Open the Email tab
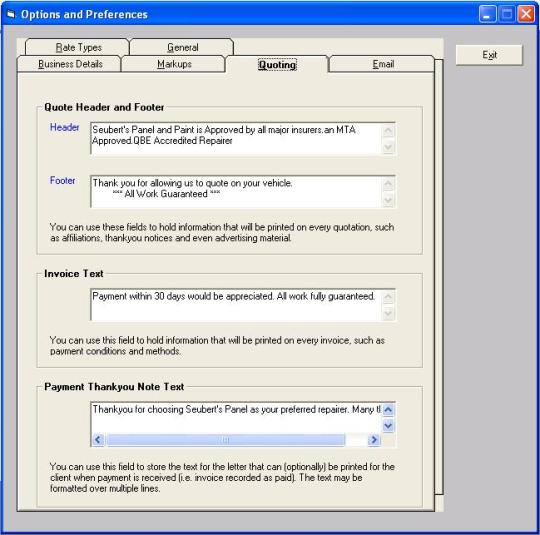 (382, 64)
